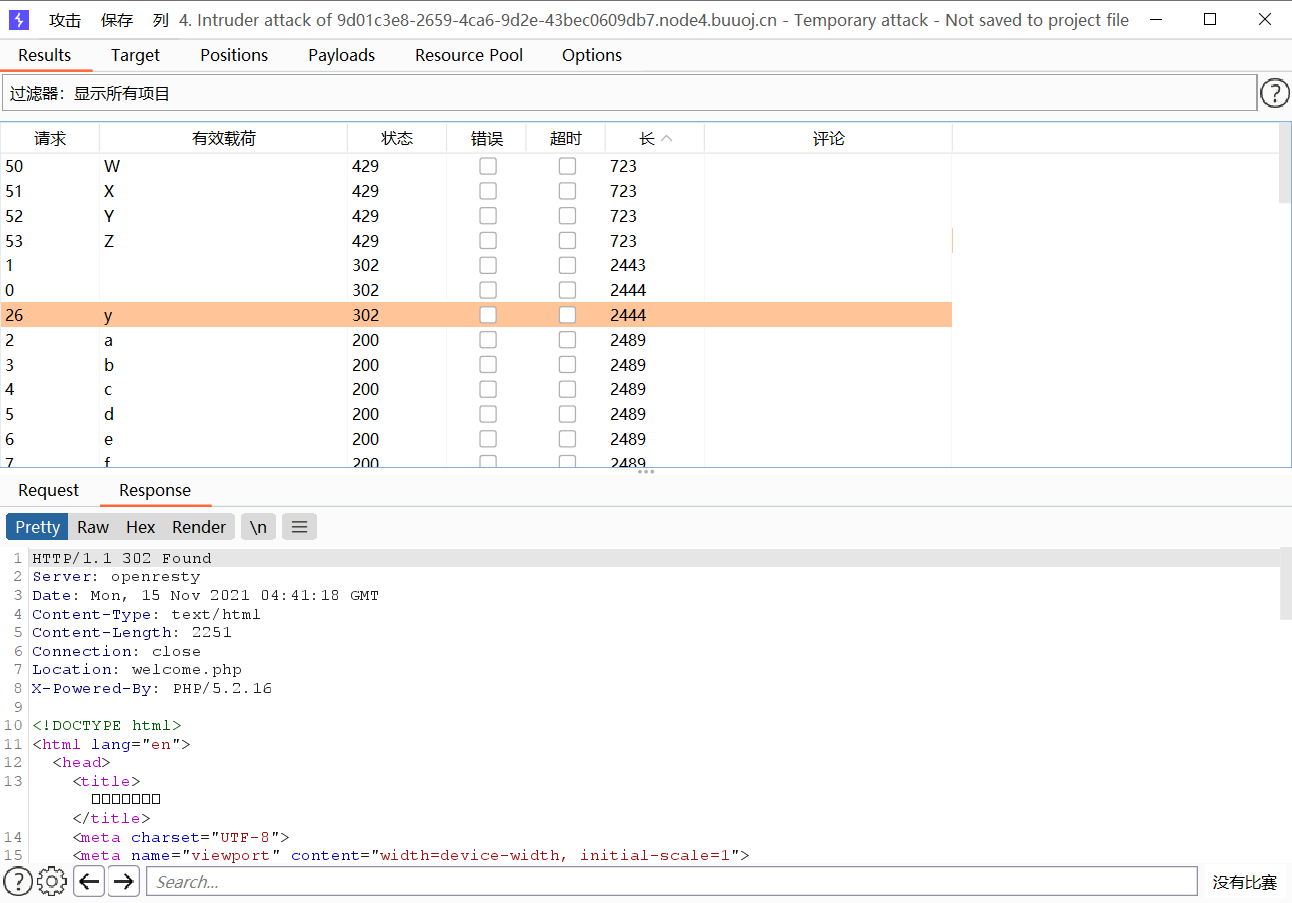The width and height of the screenshot is (1292, 903).
Task: Open the 保存 menu
Action: 117,20
